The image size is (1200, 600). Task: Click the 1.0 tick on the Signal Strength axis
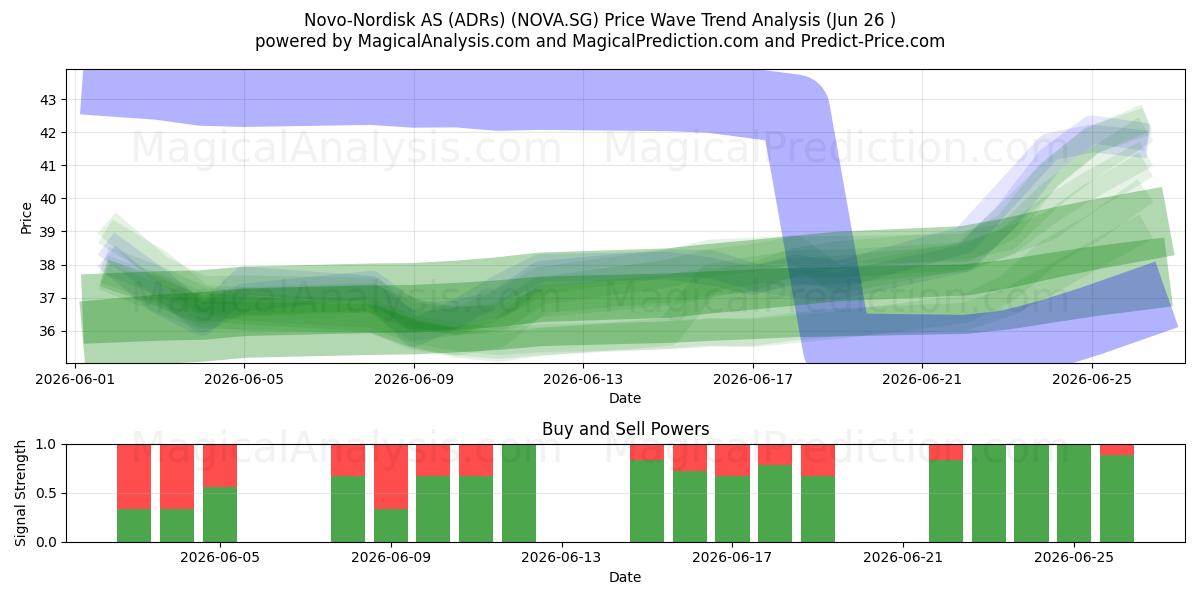[x=48, y=444]
